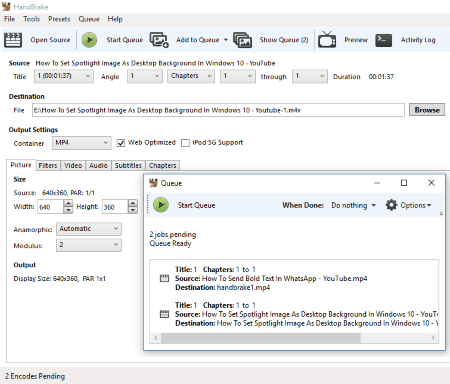Click the Start Queue label in the Queue window

click(196, 205)
